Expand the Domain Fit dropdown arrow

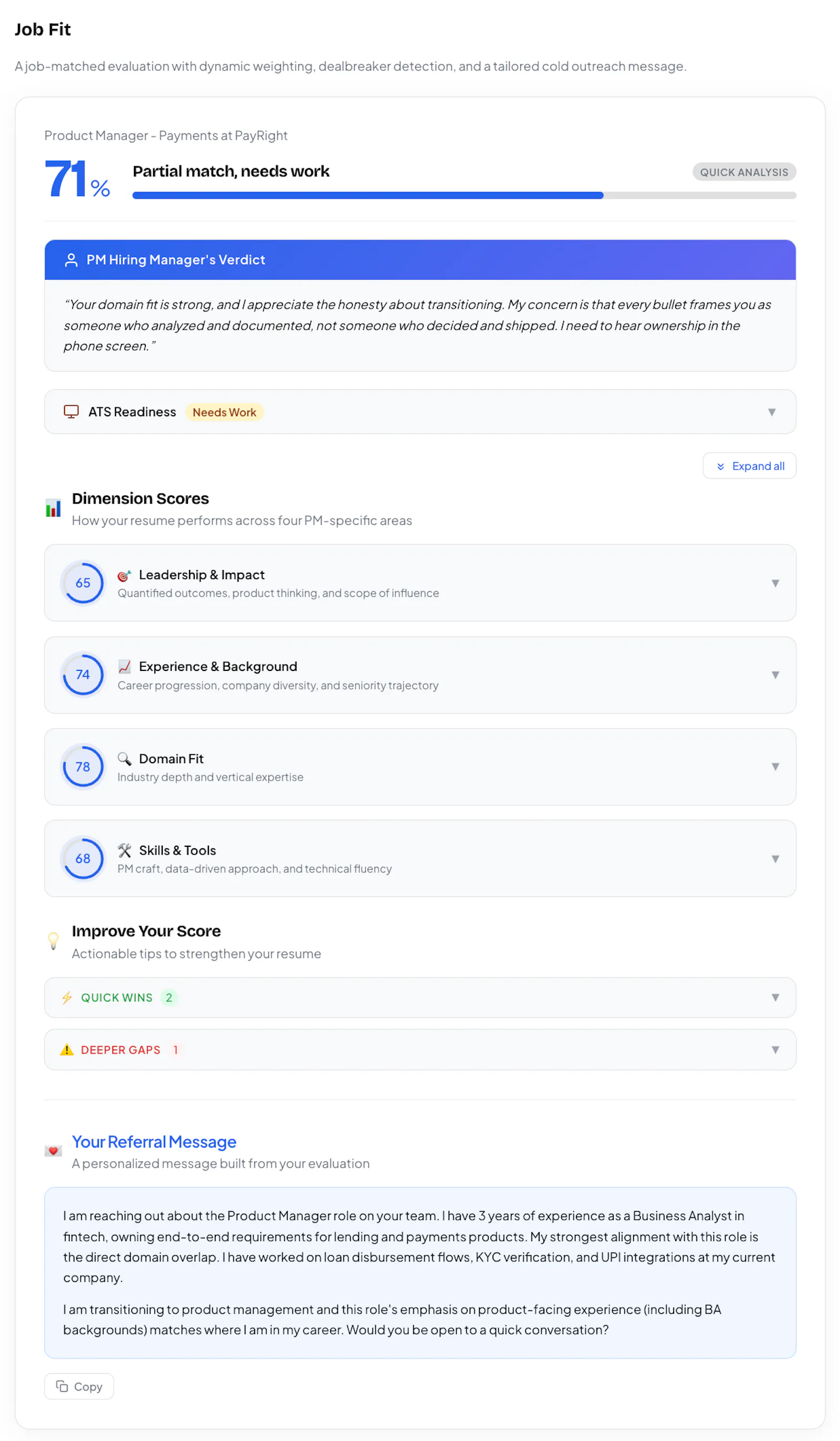click(775, 767)
